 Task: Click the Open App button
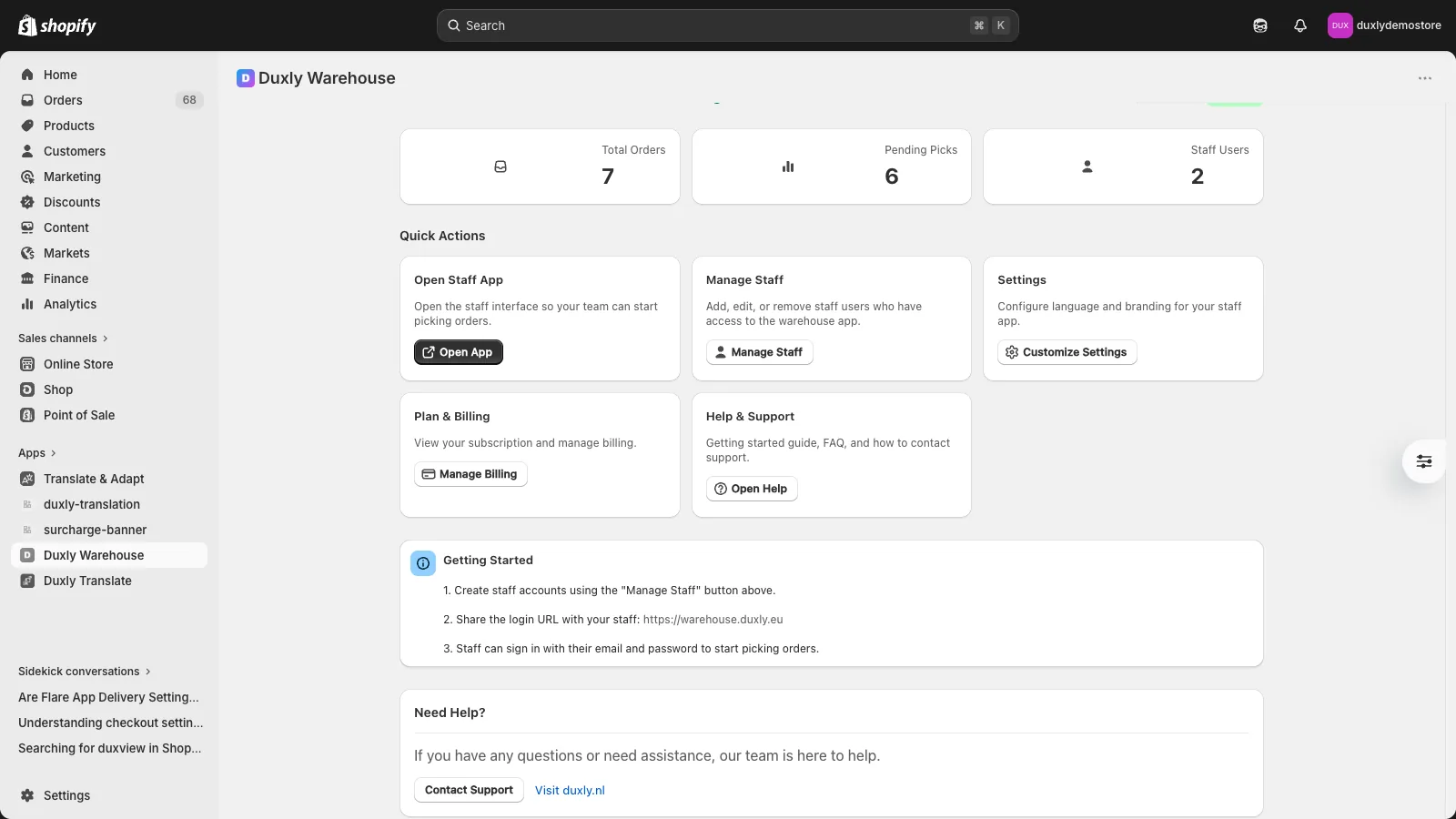(x=459, y=352)
